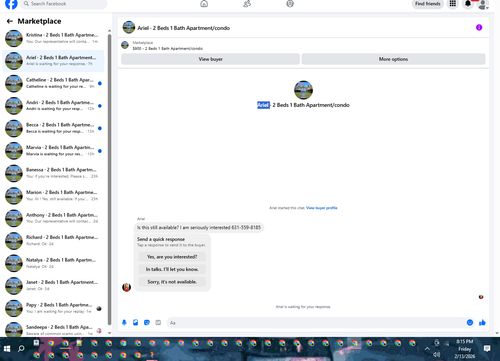Attach a photo using the image icon
The image size is (500, 361).
point(136,322)
